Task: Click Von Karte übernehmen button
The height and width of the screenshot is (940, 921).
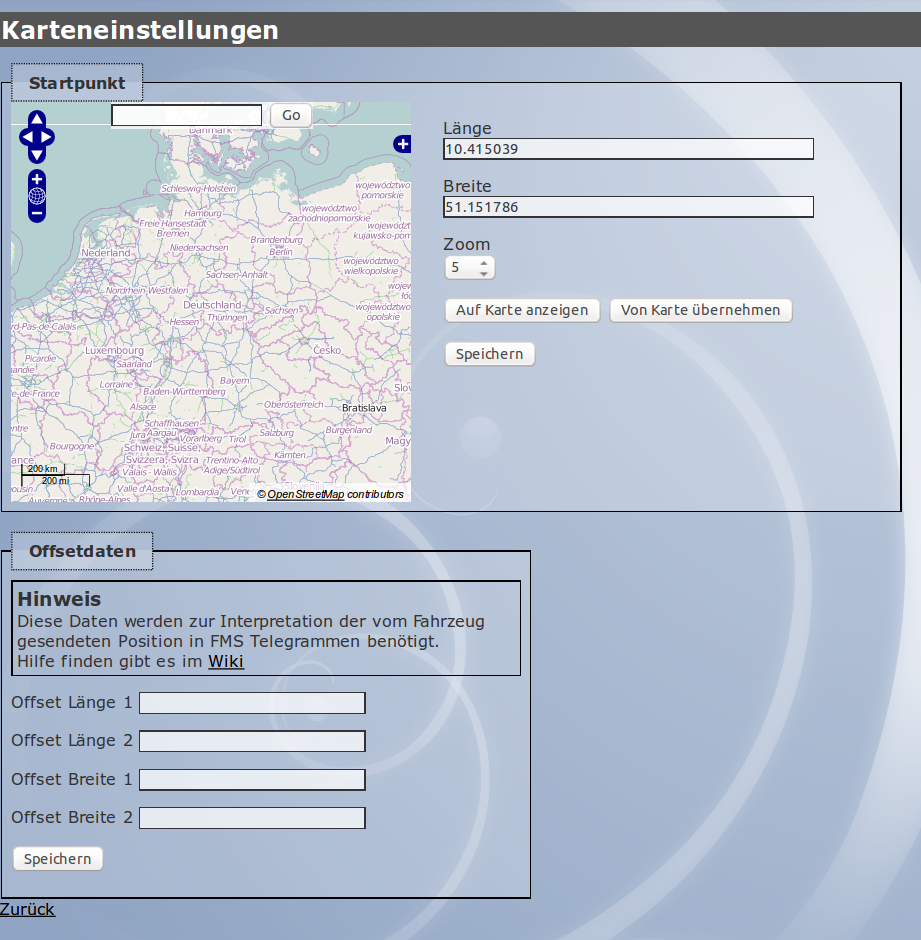Action: coord(700,310)
